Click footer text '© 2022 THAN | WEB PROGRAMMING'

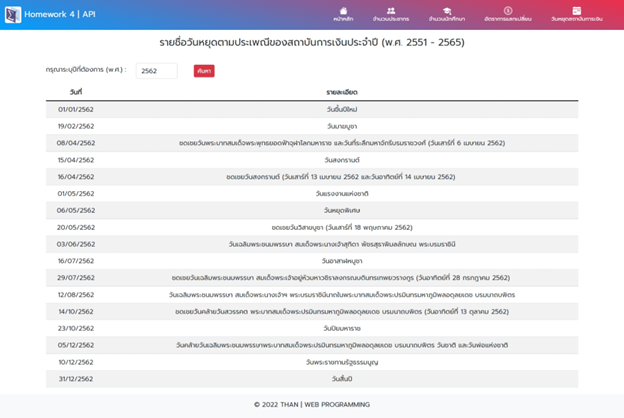click(312, 404)
